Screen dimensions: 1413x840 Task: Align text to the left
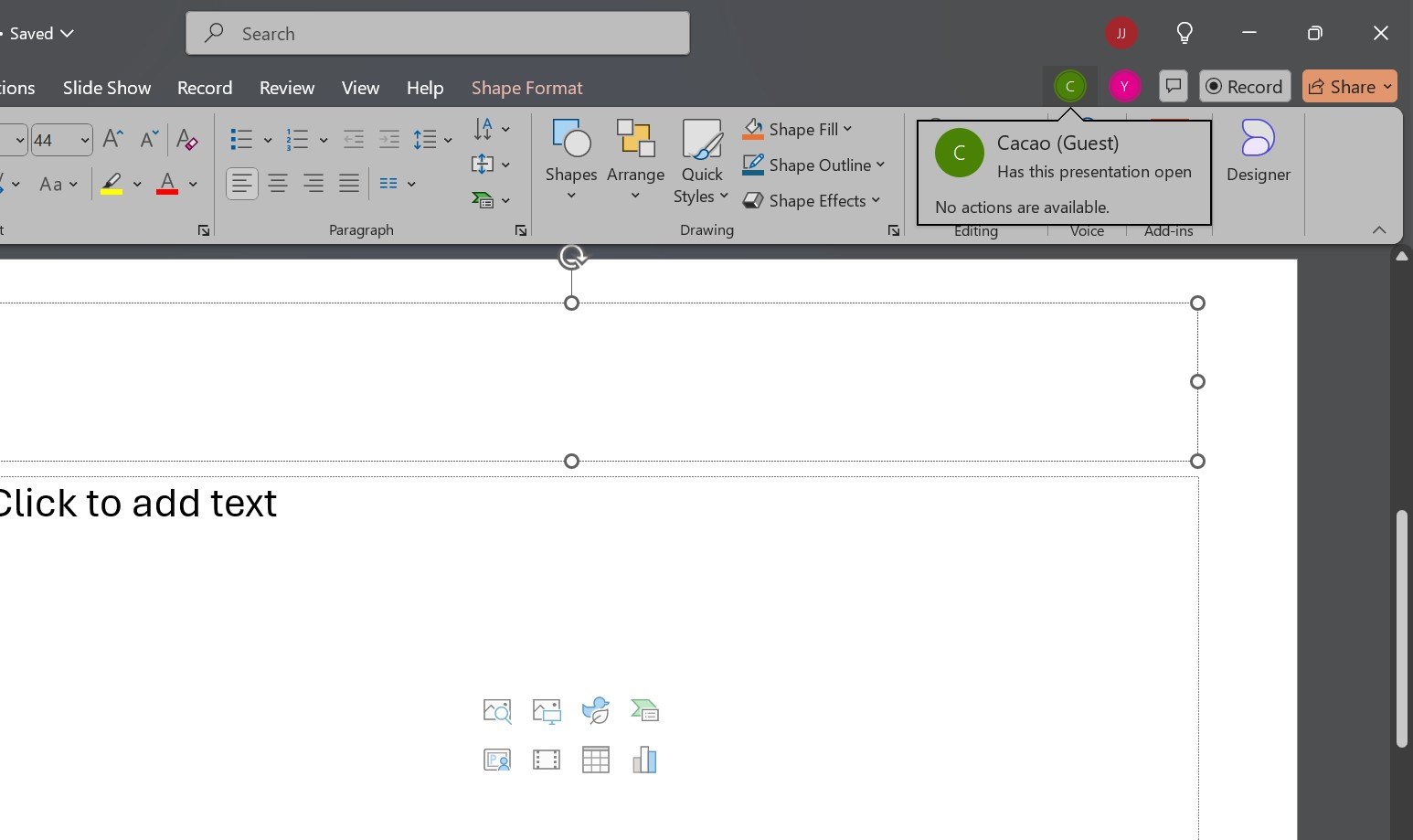(x=242, y=184)
